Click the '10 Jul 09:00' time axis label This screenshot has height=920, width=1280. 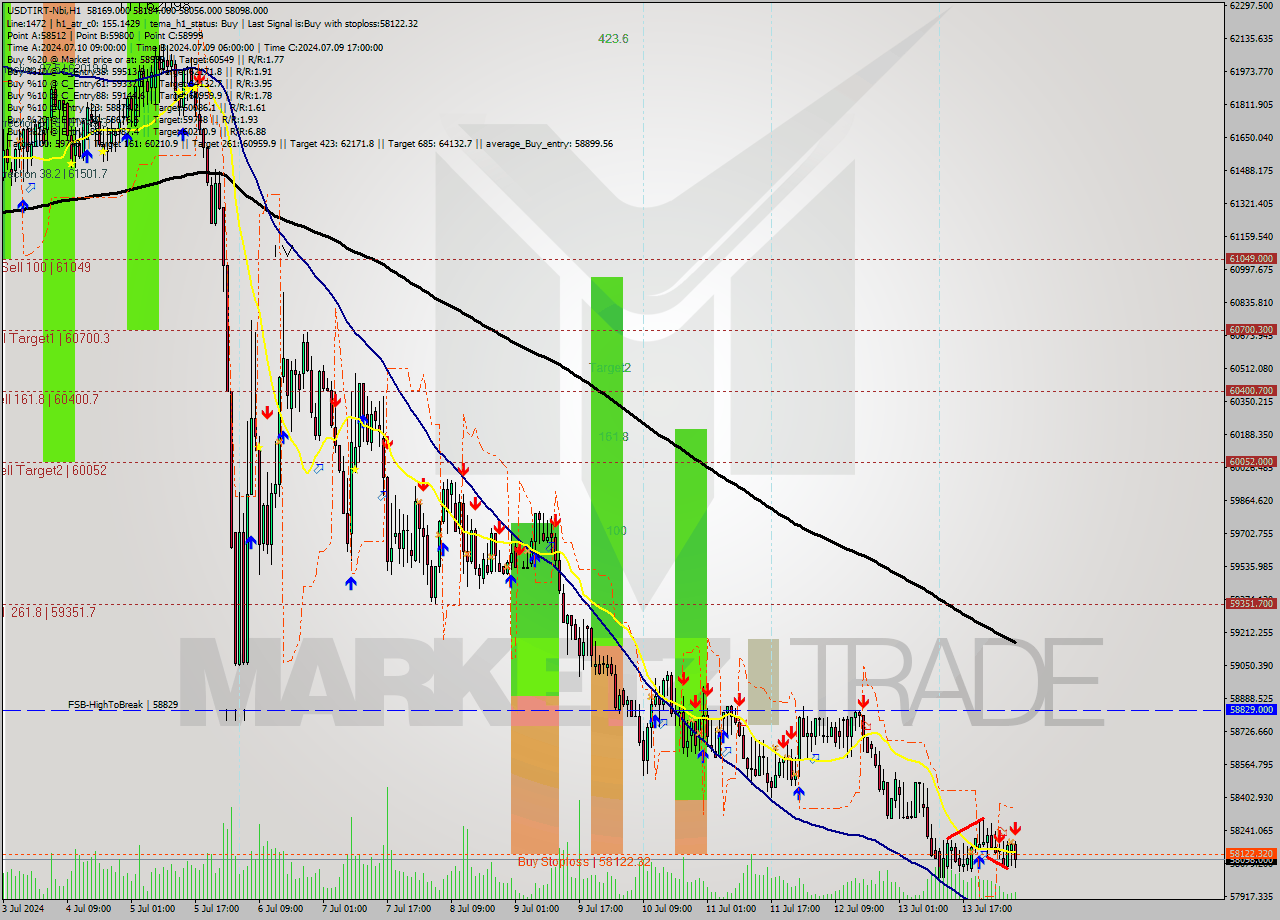(x=666, y=910)
